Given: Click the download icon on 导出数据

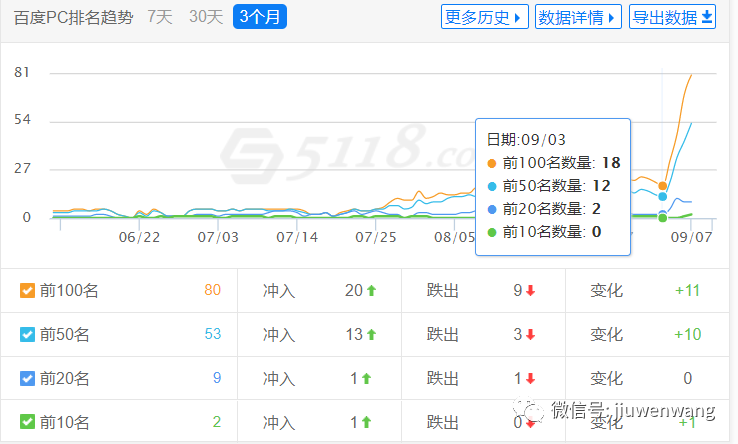Looking at the screenshot, I should pyautogui.click(x=708, y=17).
